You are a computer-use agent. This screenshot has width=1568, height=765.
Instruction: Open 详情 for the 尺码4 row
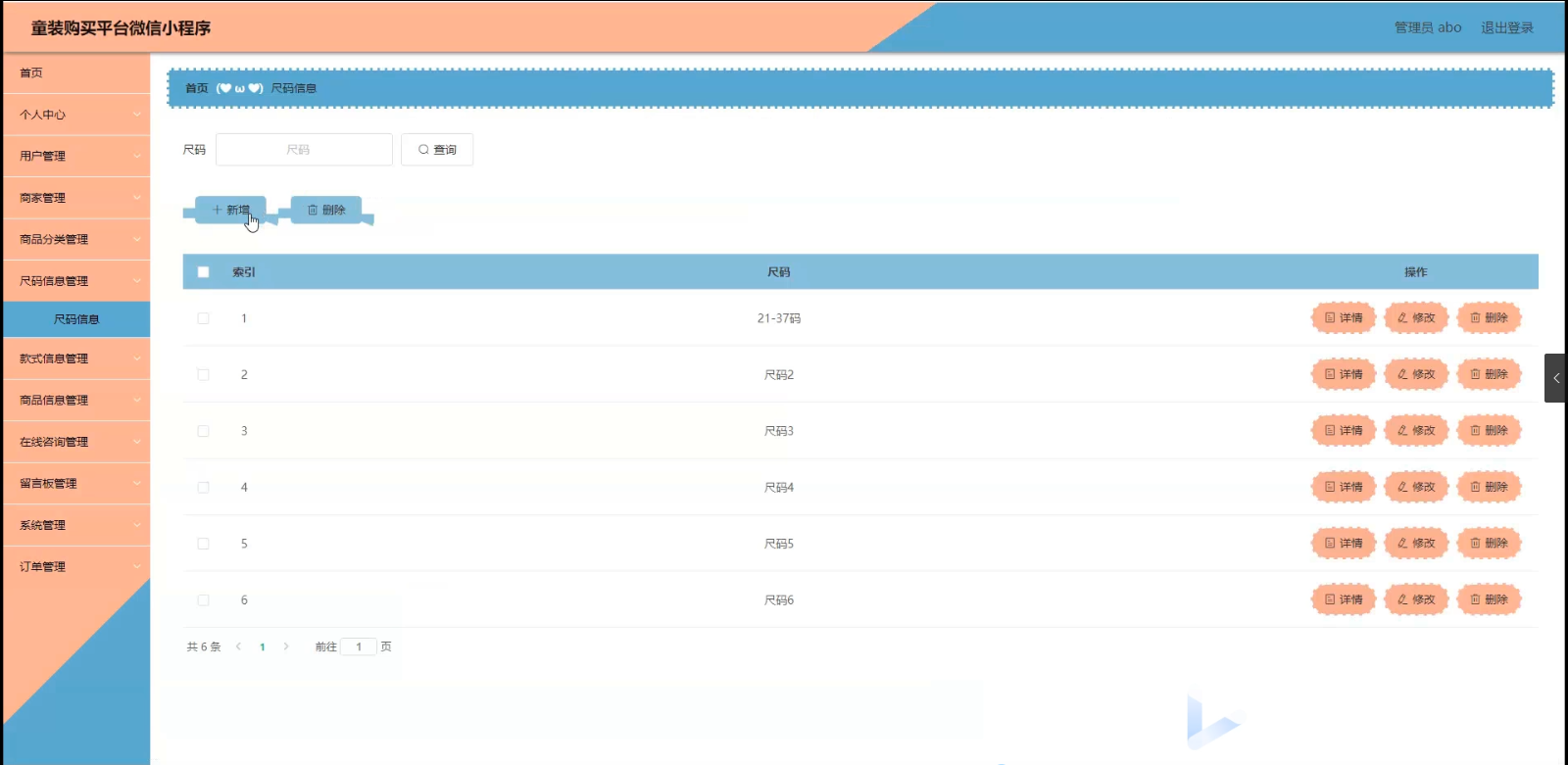click(1344, 487)
